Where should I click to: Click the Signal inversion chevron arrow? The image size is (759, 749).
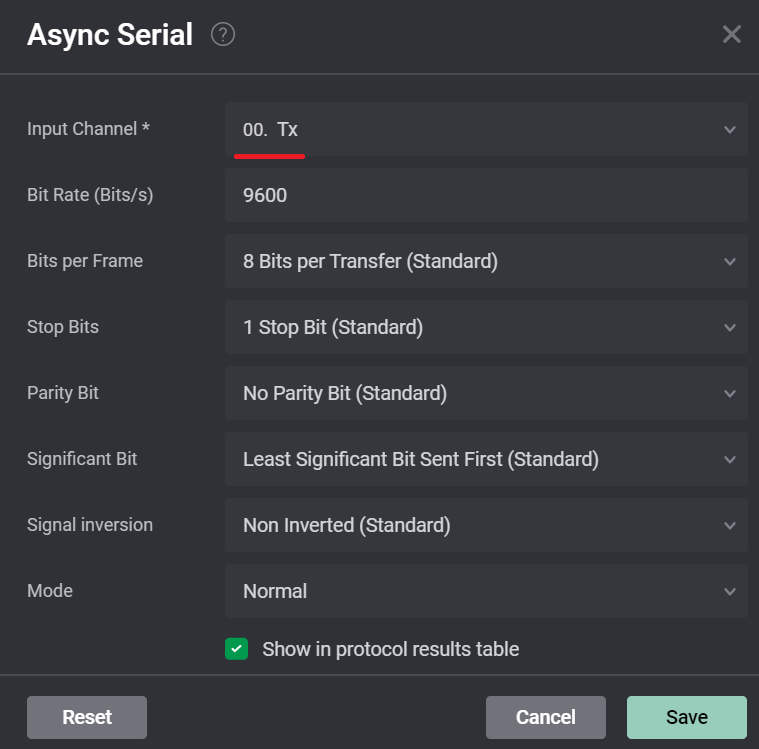coord(729,526)
